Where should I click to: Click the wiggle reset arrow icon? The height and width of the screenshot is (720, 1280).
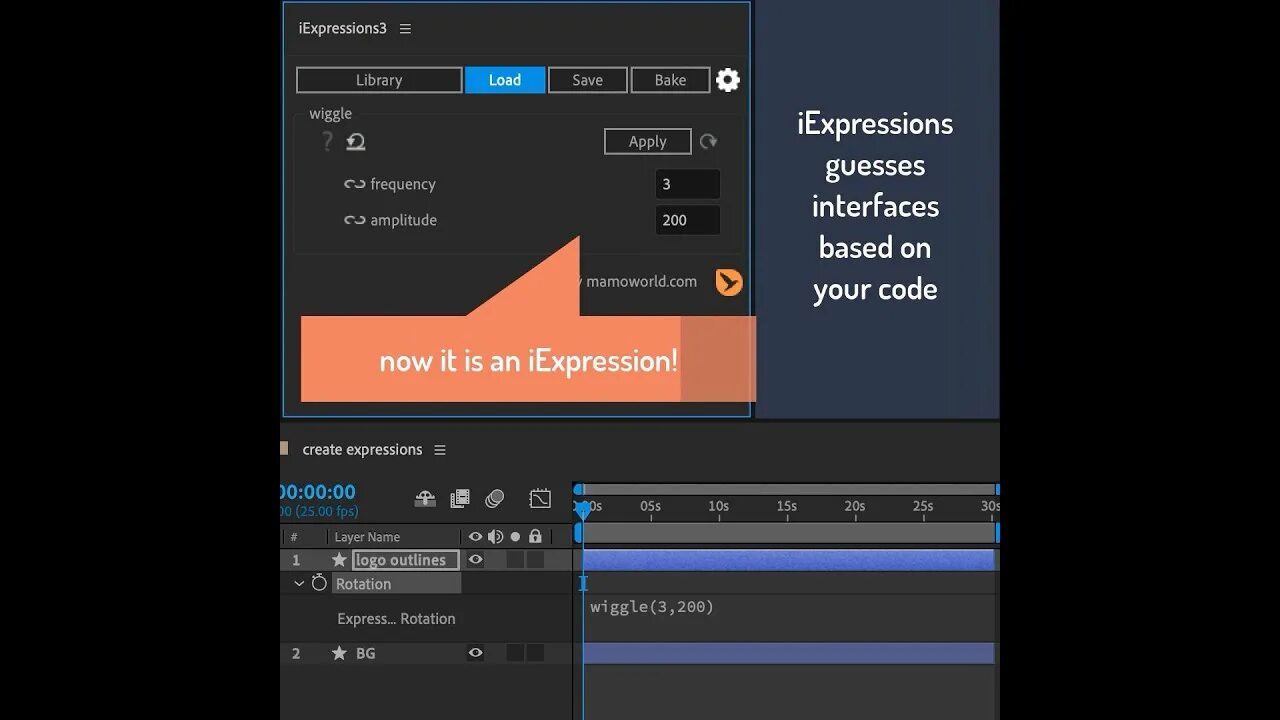click(x=356, y=142)
